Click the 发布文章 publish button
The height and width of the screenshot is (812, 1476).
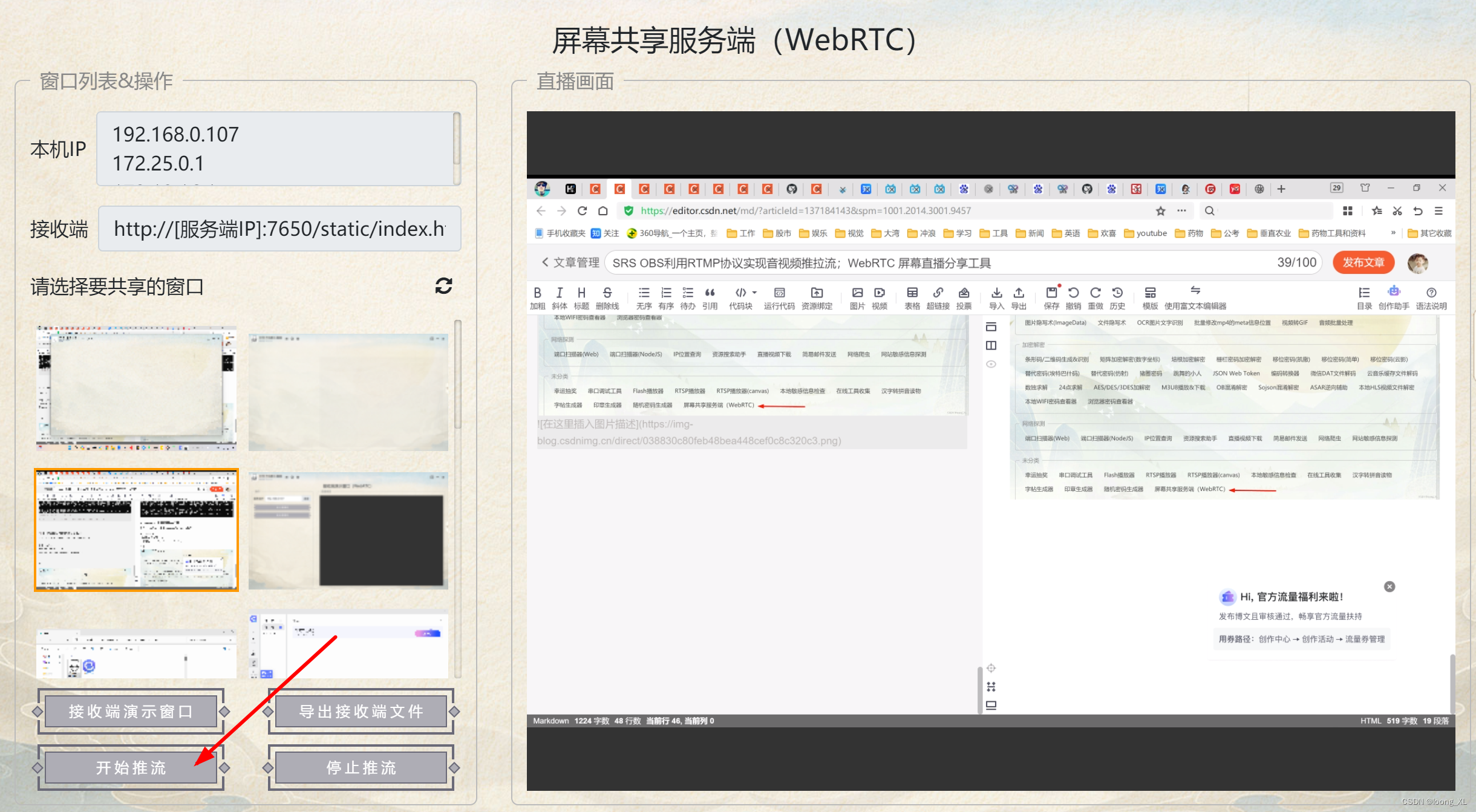click(x=1363, y=262)
